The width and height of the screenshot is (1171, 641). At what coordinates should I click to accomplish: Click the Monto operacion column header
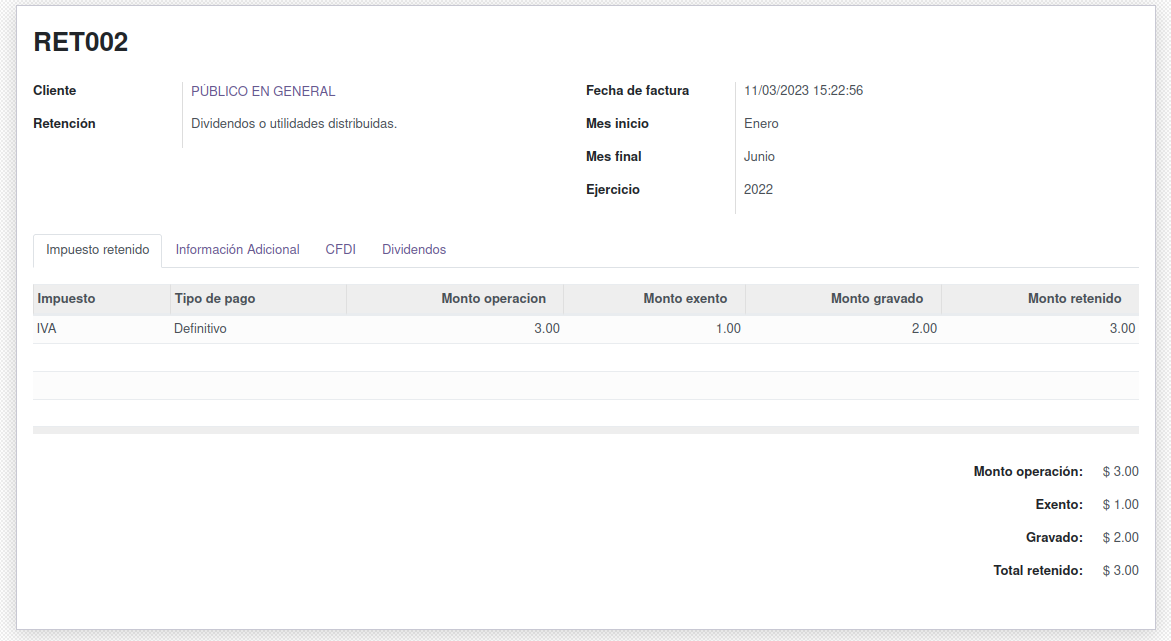[493, 299]
